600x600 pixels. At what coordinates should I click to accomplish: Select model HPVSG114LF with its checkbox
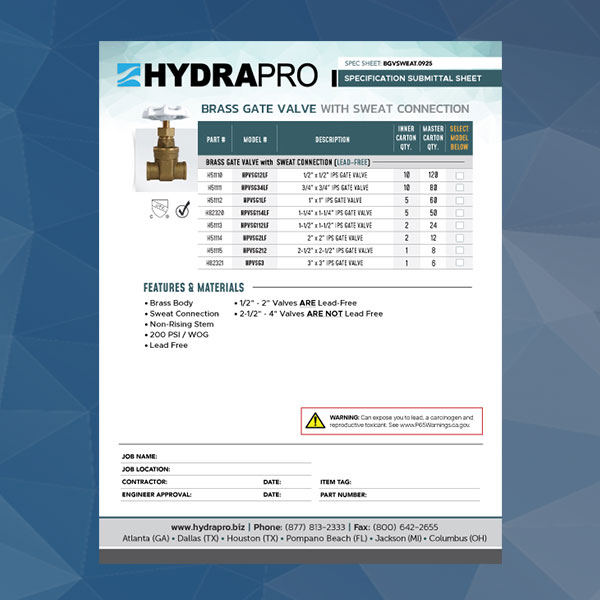[x=460, y=213]
